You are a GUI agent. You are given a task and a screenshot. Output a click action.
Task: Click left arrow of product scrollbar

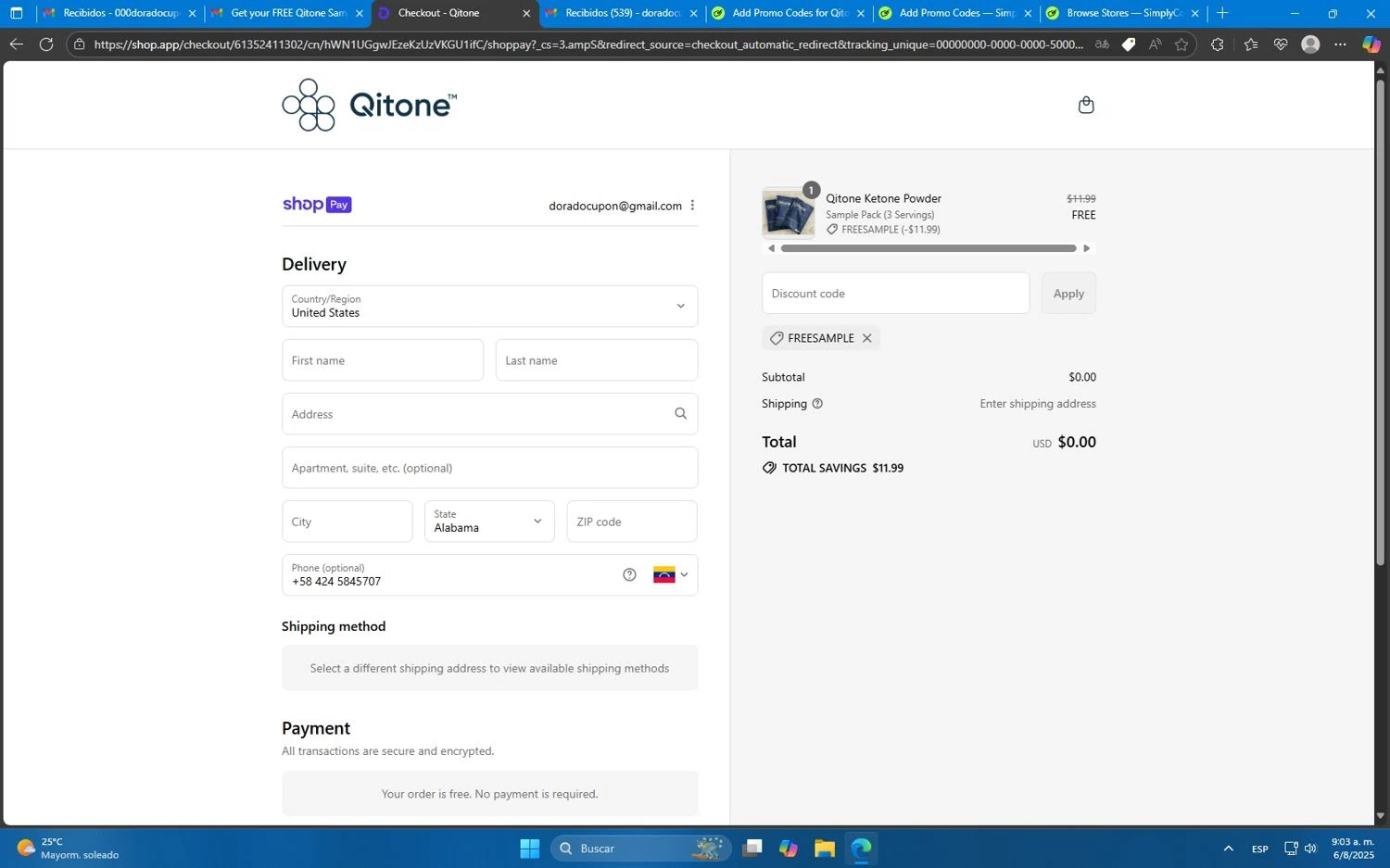click(771, 248)
